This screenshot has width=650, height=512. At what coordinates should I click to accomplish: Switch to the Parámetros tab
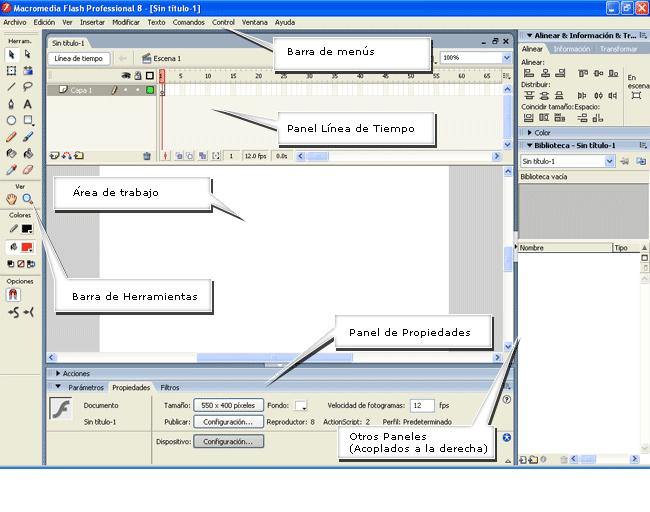point(86,388)
